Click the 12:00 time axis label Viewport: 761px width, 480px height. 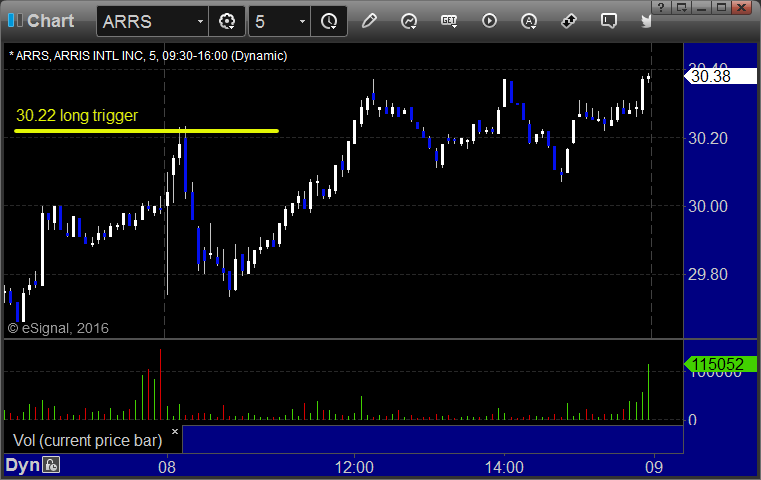pyautogui.click(x=354, y=467)
